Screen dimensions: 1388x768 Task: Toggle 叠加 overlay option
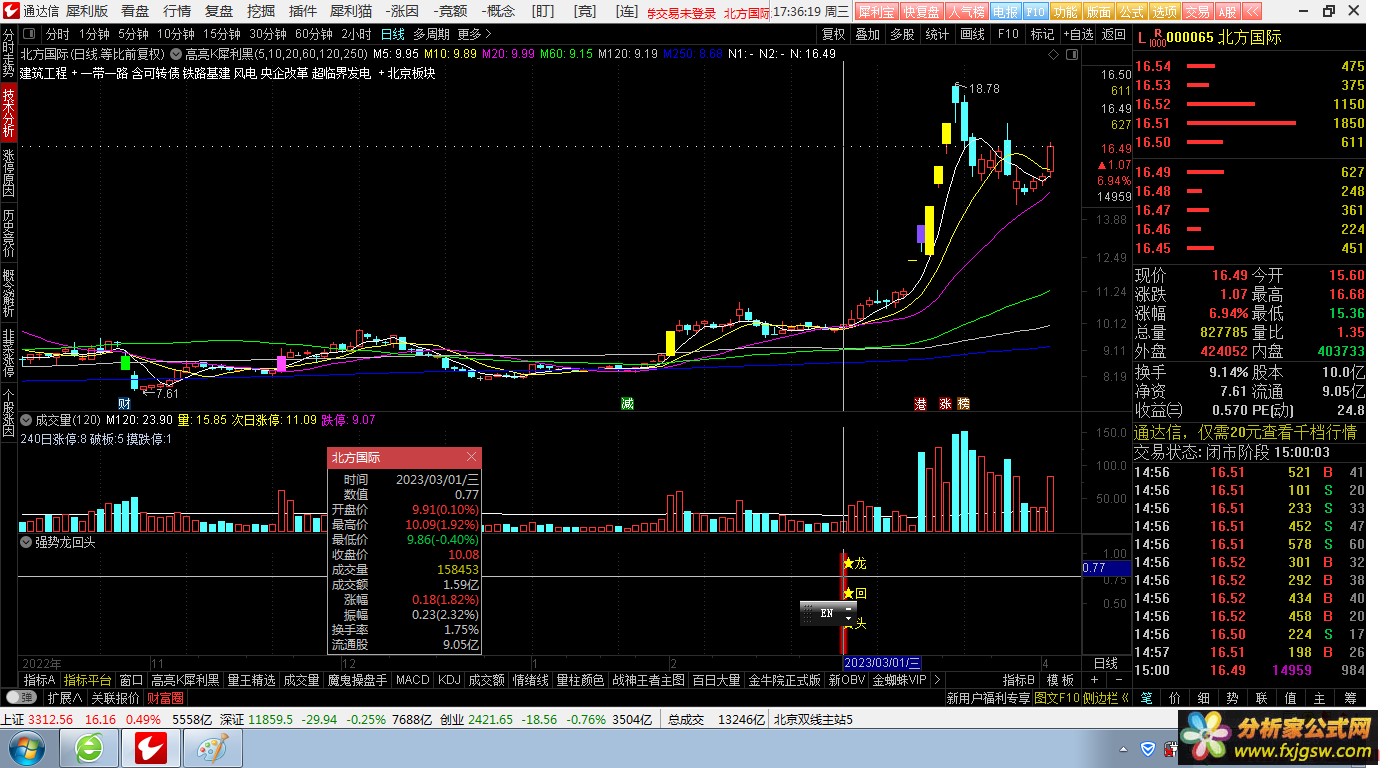[x=868, y=34]
